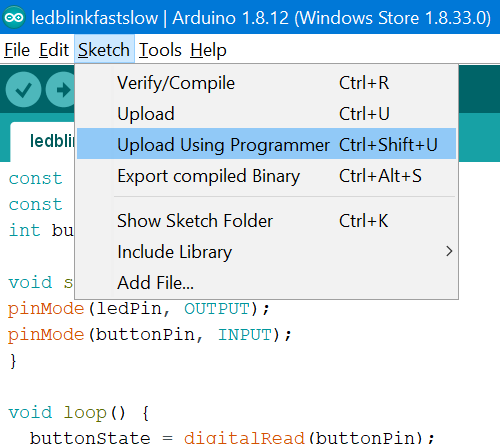Select Upload Using Programmer
500x444 pixels.
tap(266, 144)
